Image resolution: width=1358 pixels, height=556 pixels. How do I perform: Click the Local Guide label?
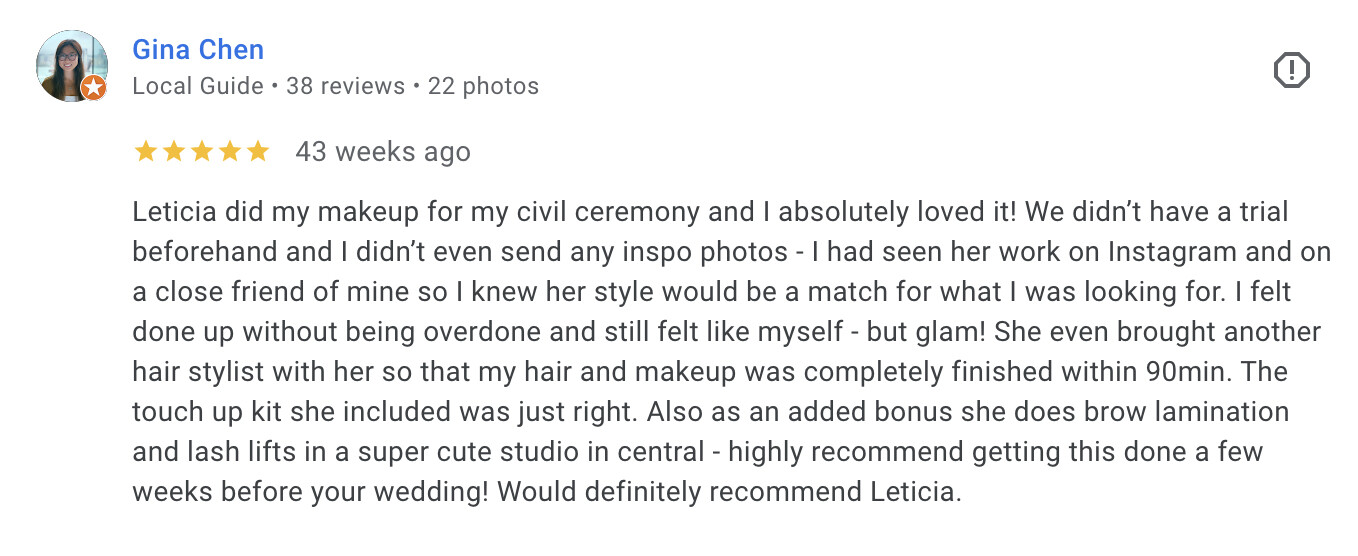198,86
